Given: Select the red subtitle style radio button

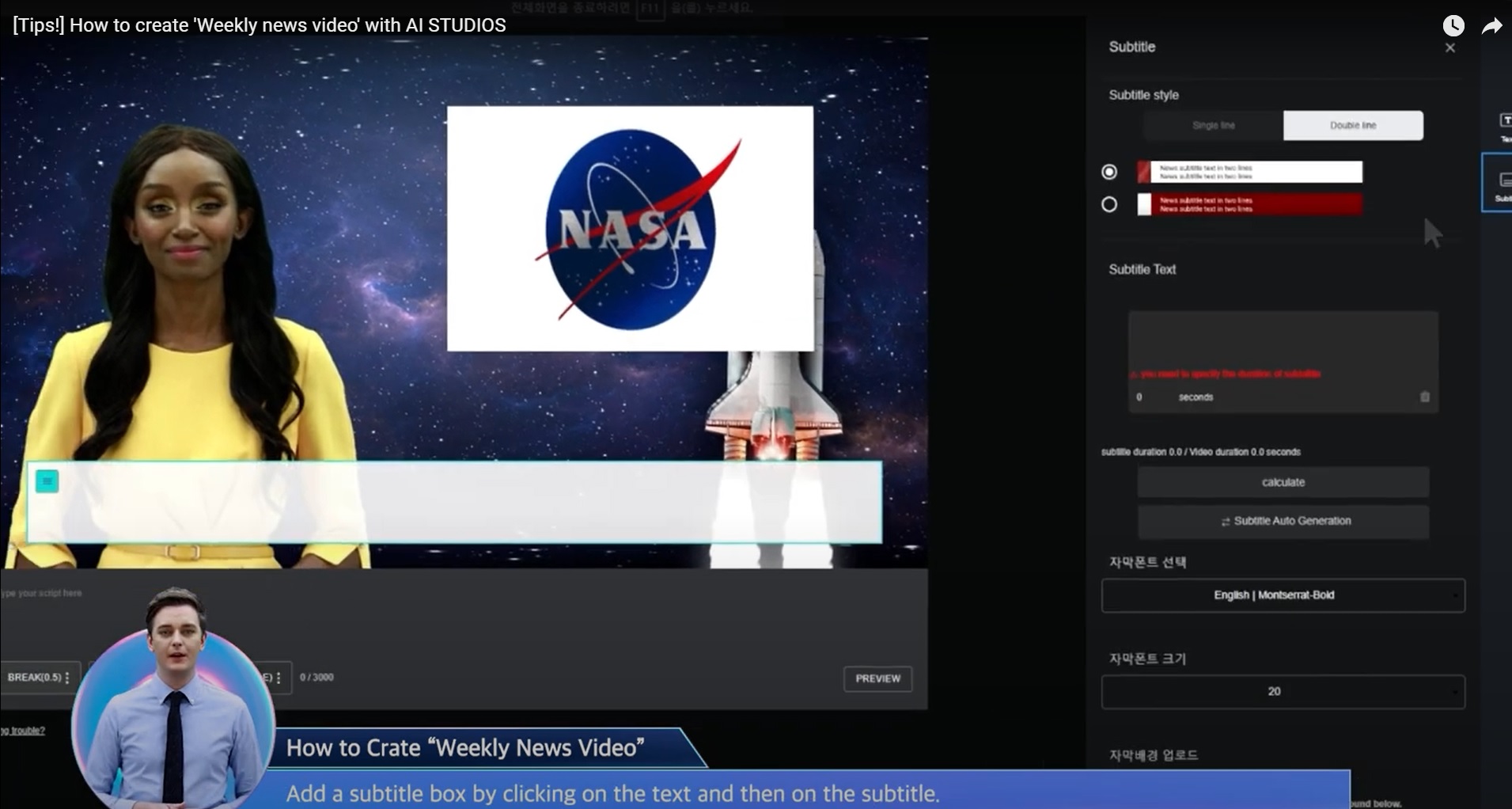Looking at the screenshot, I should coord(1109,205).
